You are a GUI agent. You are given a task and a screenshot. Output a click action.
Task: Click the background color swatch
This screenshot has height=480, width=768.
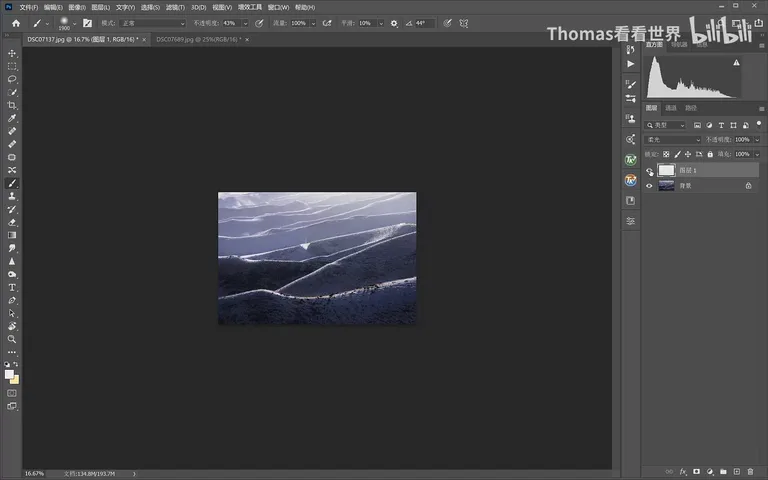(x=15, y=380)
